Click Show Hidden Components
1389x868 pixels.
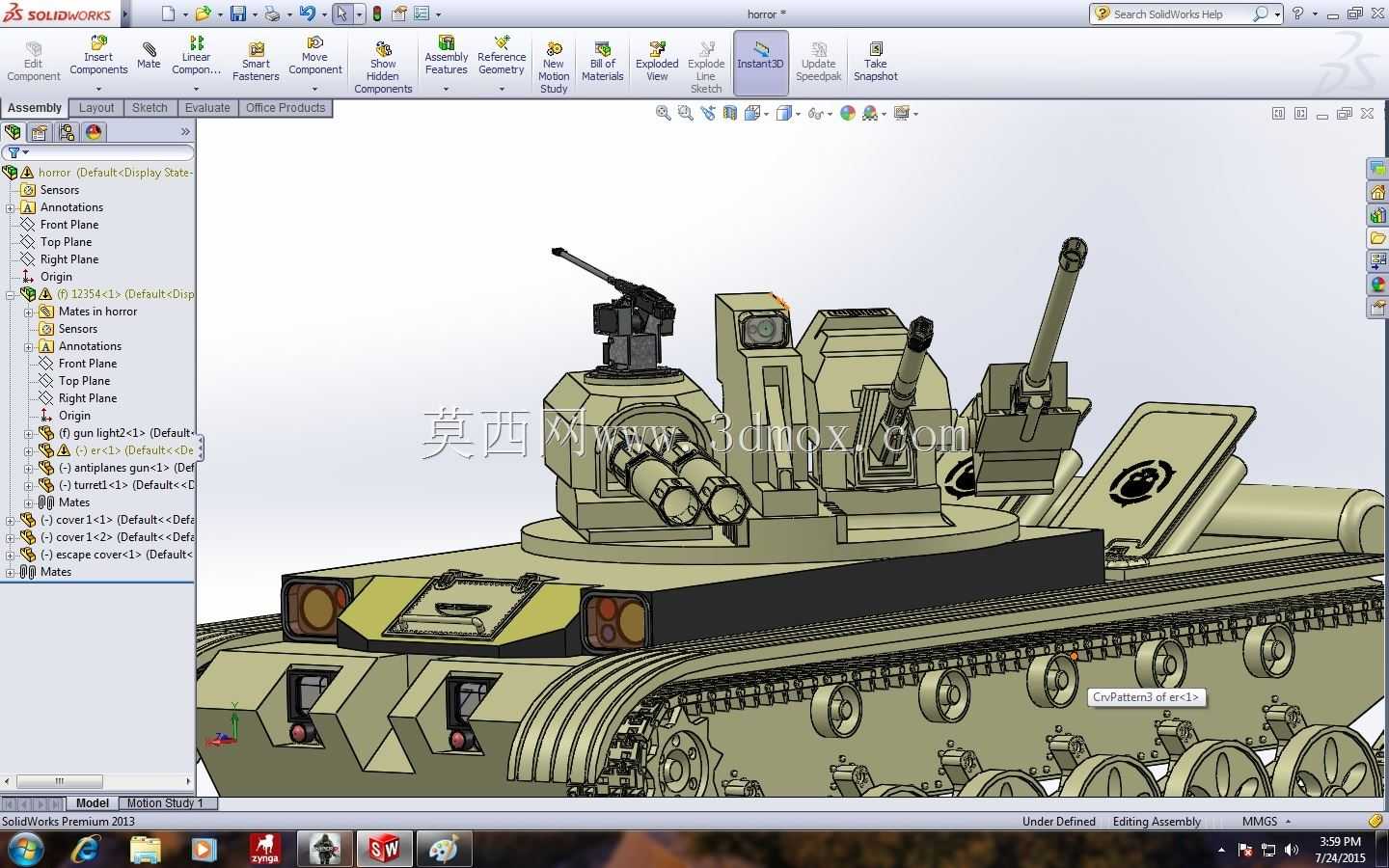[x=383, y=68]
